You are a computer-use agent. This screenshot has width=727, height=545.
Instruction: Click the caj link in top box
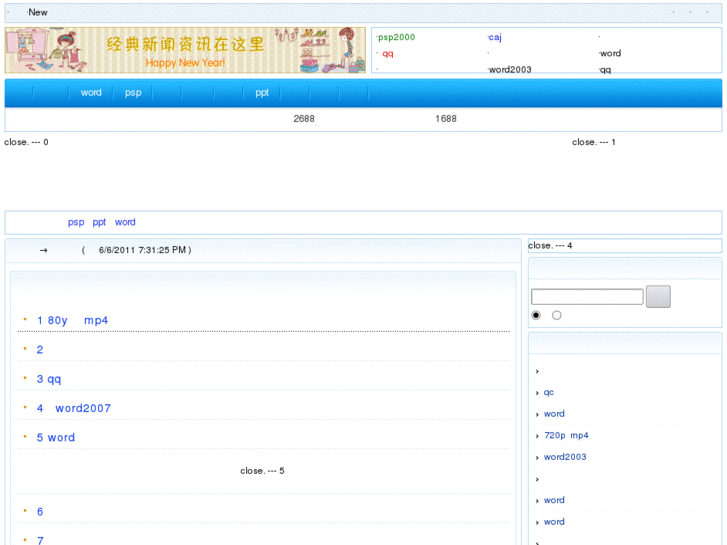pos(495,37)
